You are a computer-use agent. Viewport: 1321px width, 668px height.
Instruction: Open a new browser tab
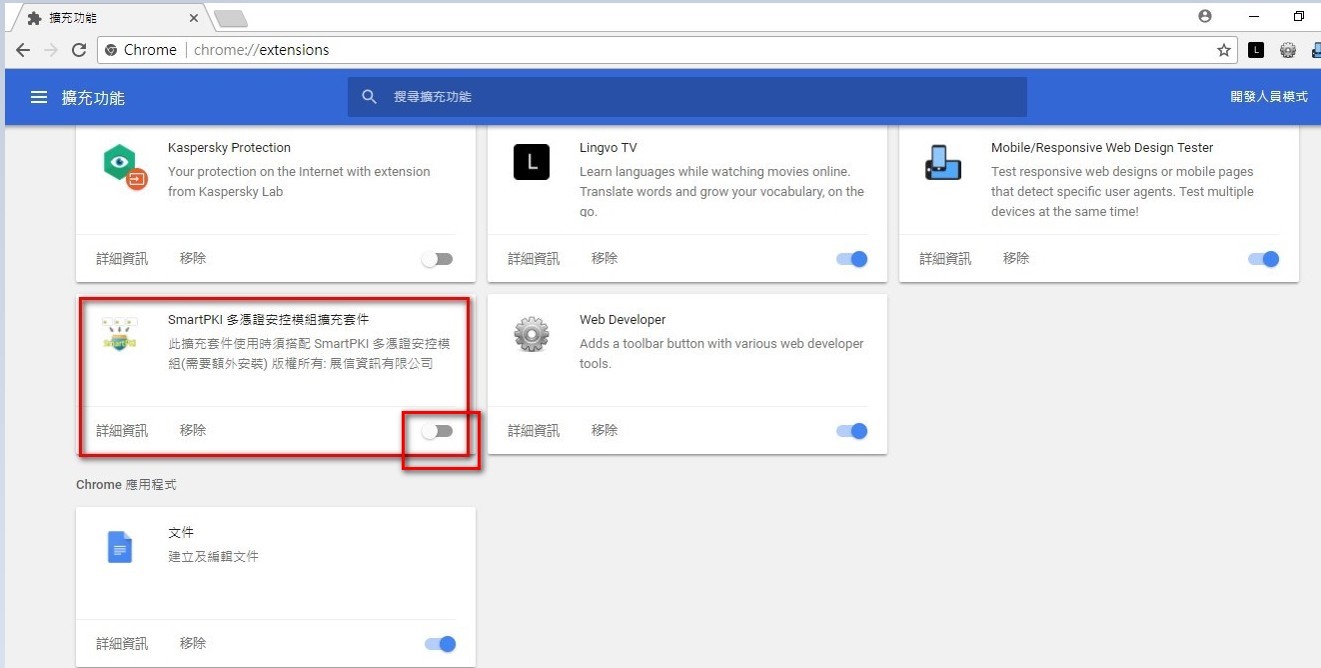pyautogui.click(x=230, y=18)
